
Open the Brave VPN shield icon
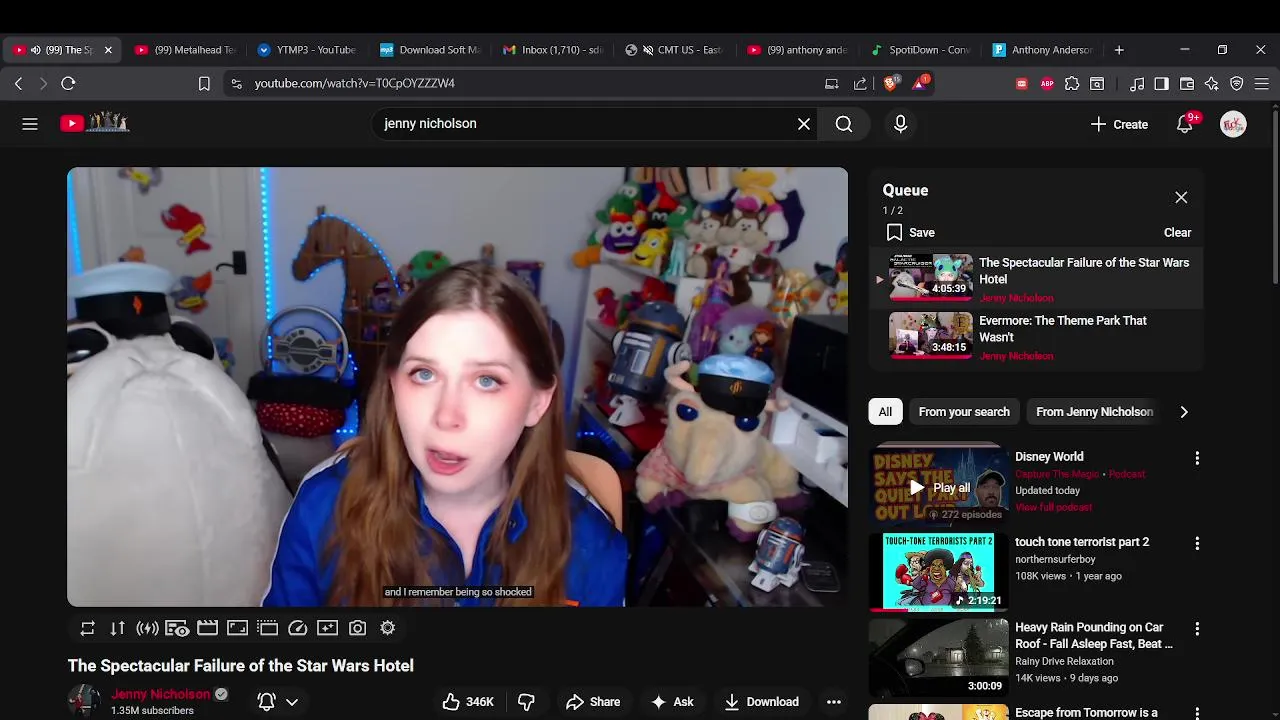[x=1237, y=84]
